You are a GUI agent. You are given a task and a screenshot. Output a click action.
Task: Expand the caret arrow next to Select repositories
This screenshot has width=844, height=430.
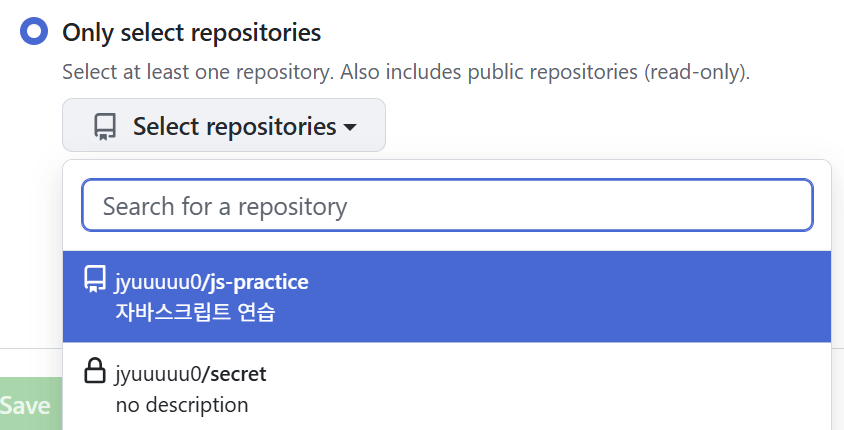pyautogui.click(x=350, y=128)
